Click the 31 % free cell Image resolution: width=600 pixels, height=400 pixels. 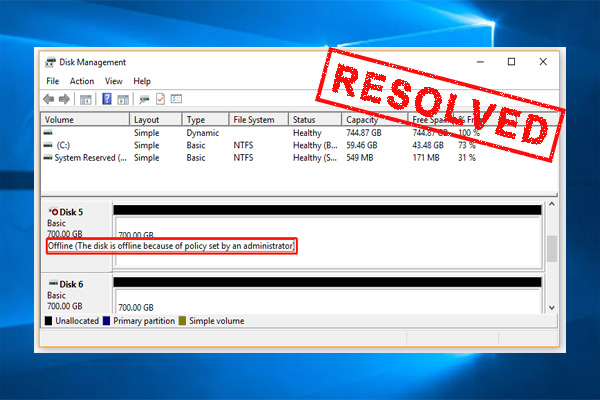point(467,158)
